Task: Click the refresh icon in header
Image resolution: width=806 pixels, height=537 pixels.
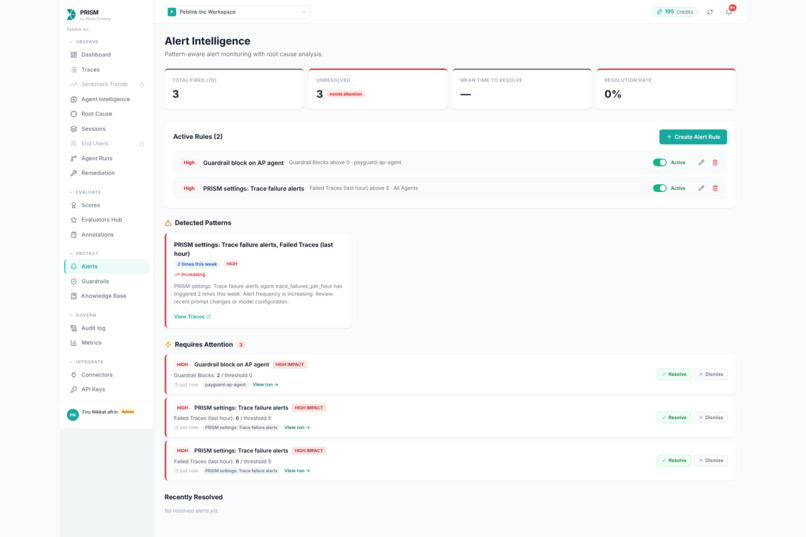Action: [710, 12]
